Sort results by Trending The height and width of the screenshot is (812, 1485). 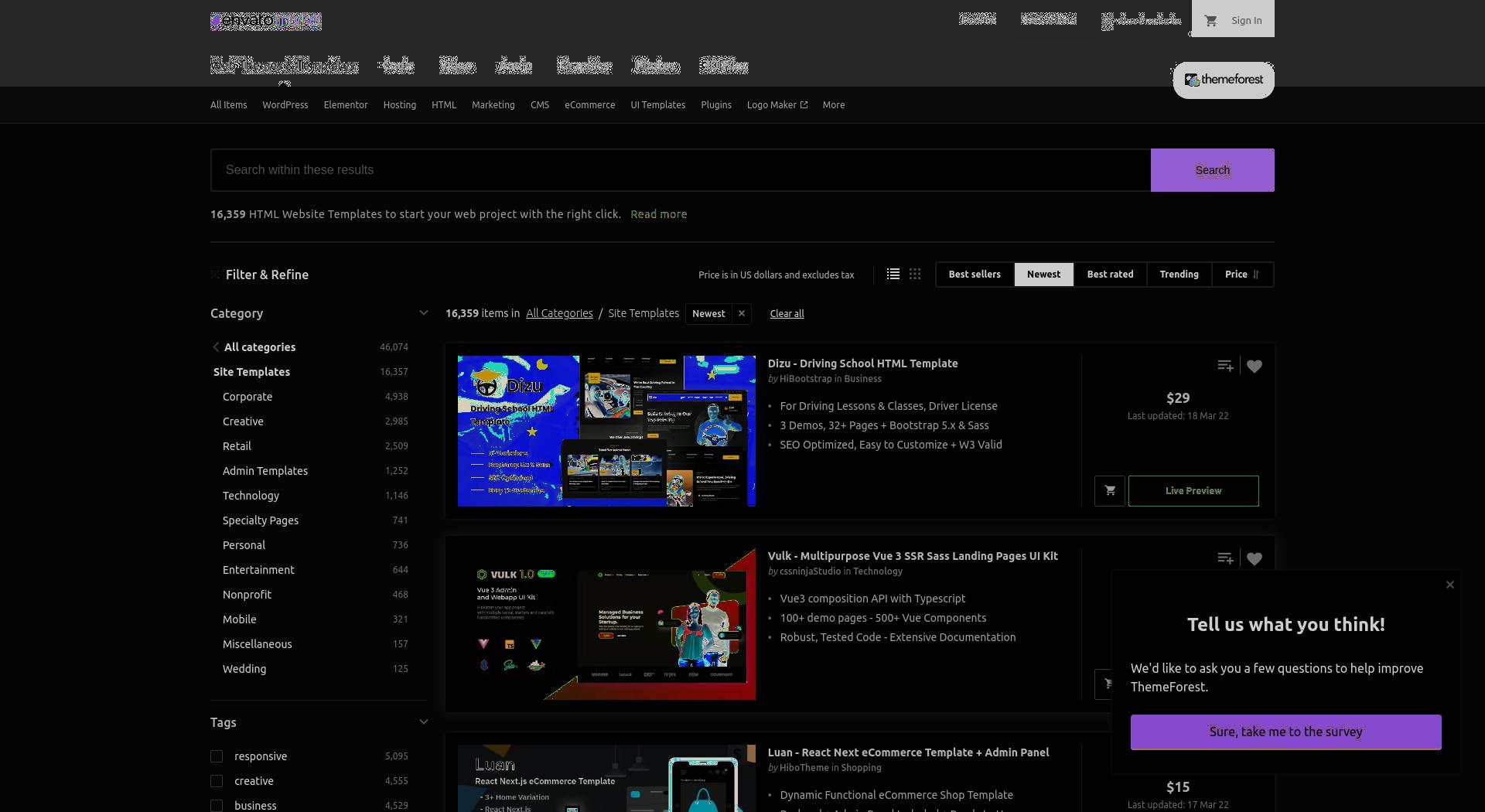[1179, 275]
